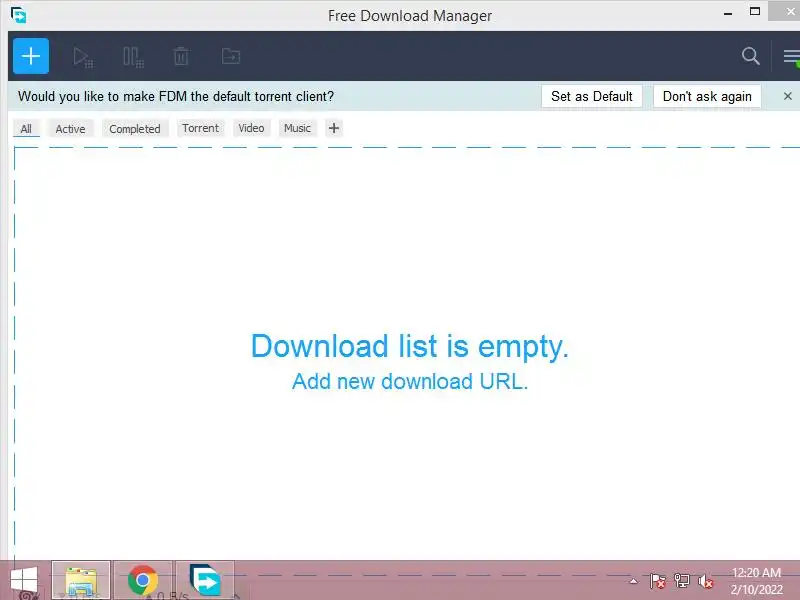Maximize the Free Download Manager window

pyautogui.click(x=755, y=12)
